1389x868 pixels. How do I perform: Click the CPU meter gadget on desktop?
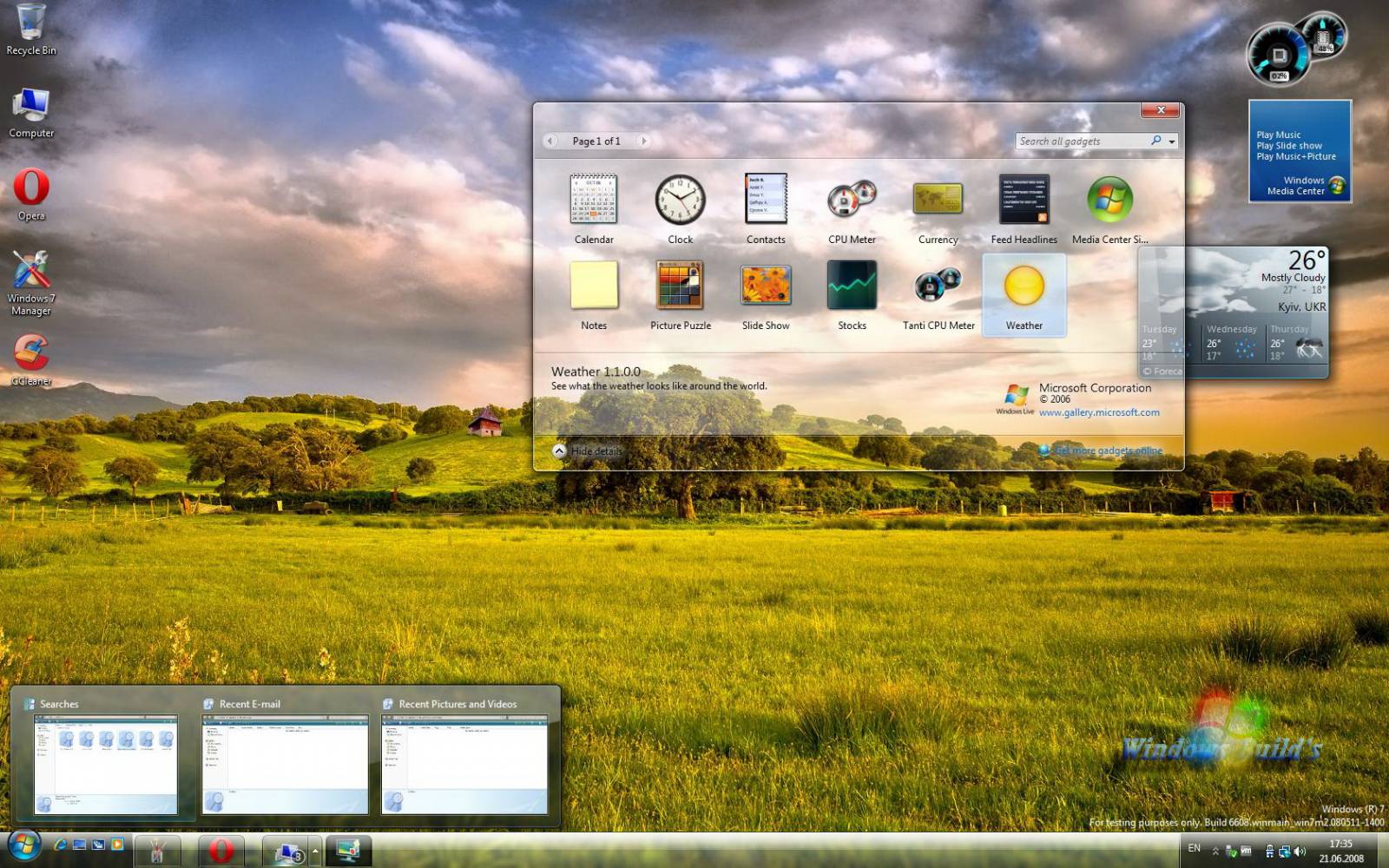pyautogui.click(x=1296, y=48)
